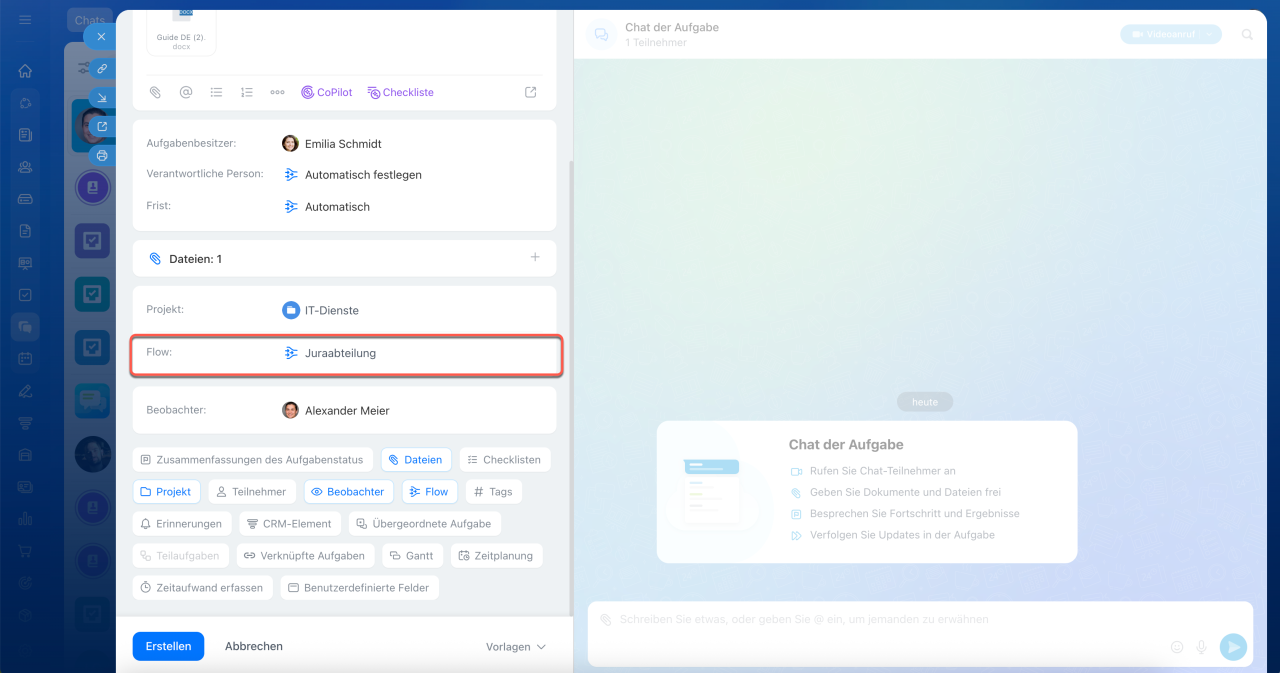1280x673 pixels.
Task: Search in the task chat
Action: [x=1247, y=34]
